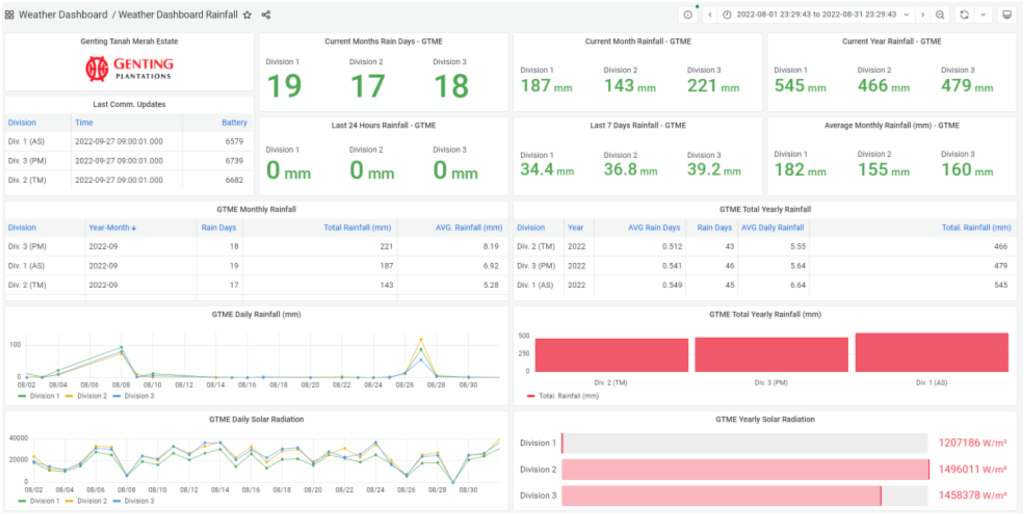
Task: Open GTME Monthly Rainfall panel title menu
Action: pos(256,209)
